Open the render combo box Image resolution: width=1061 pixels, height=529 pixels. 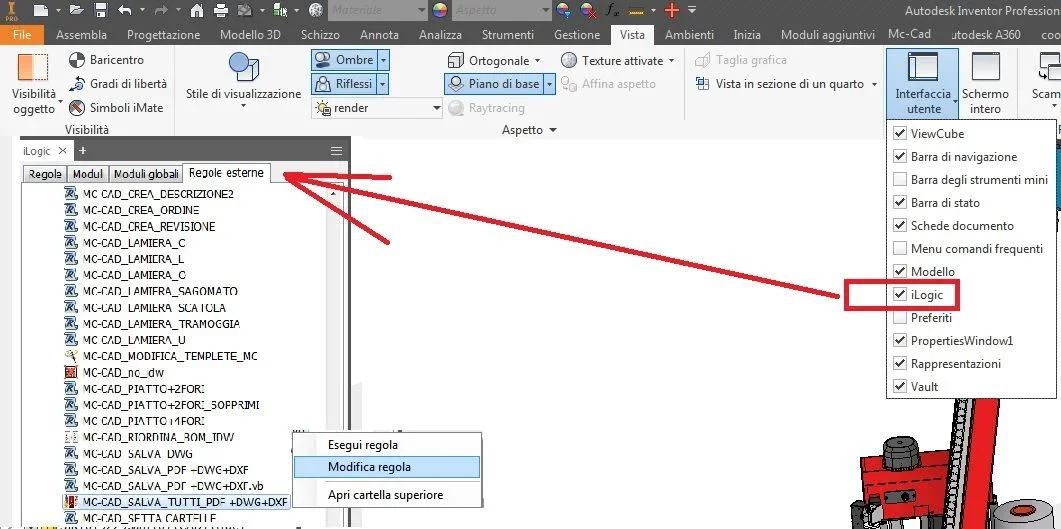(x=377, y=108)
